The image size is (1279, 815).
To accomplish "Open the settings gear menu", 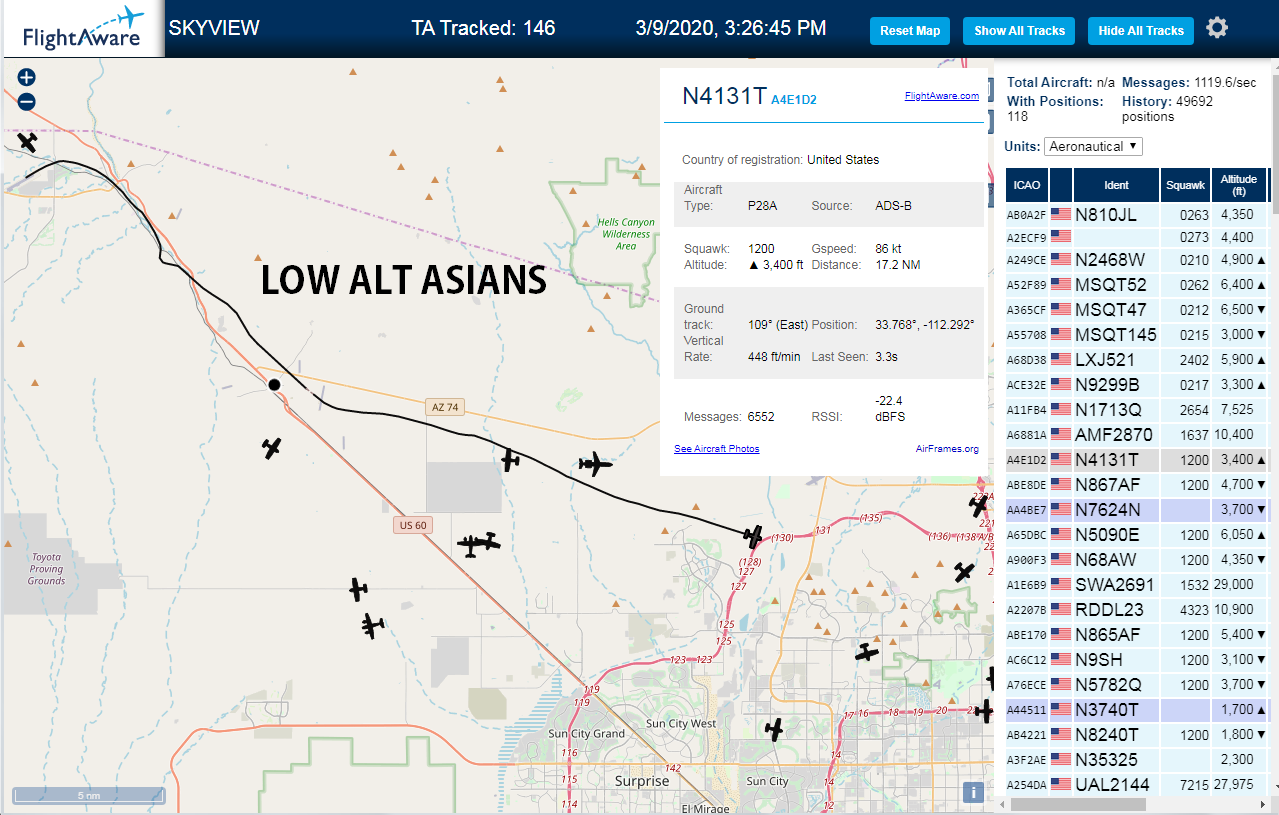I will 1217,28.
